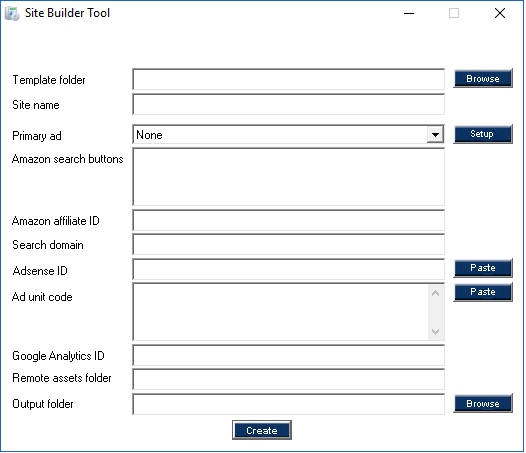This screenshot has height=453, width=526.
Task: Focus the Search domain input field
Action: [x=288, y=245]
